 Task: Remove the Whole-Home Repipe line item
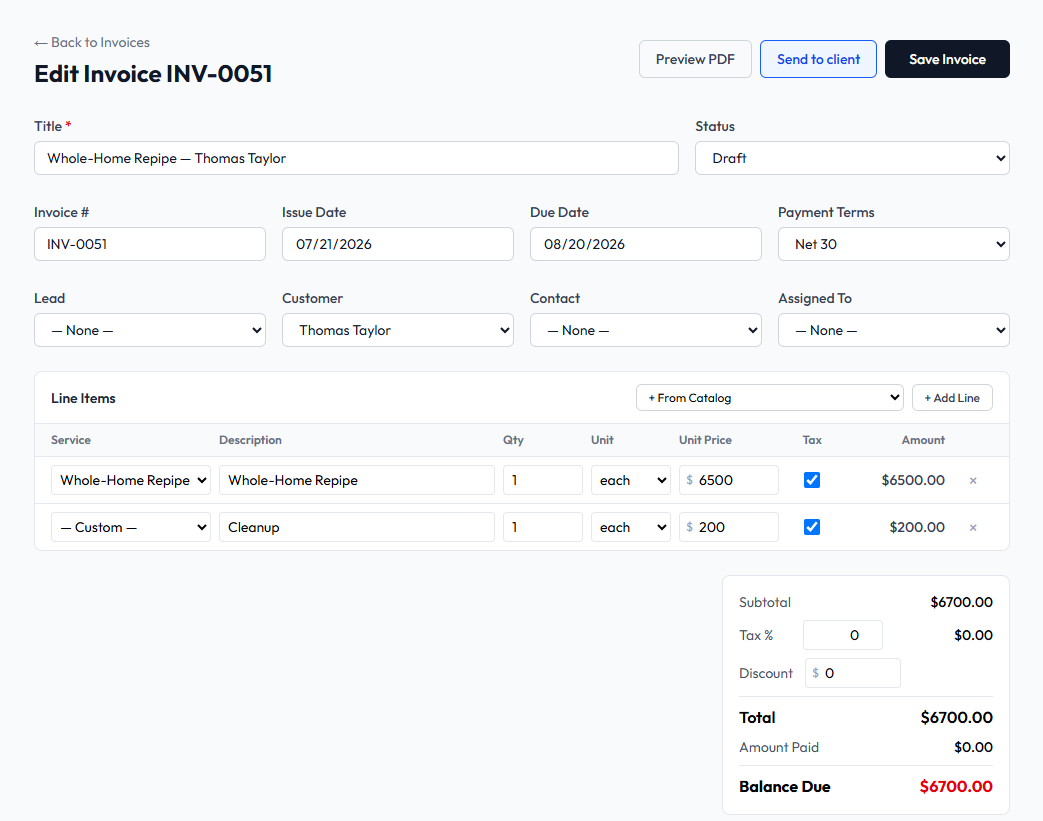point(972,480)
